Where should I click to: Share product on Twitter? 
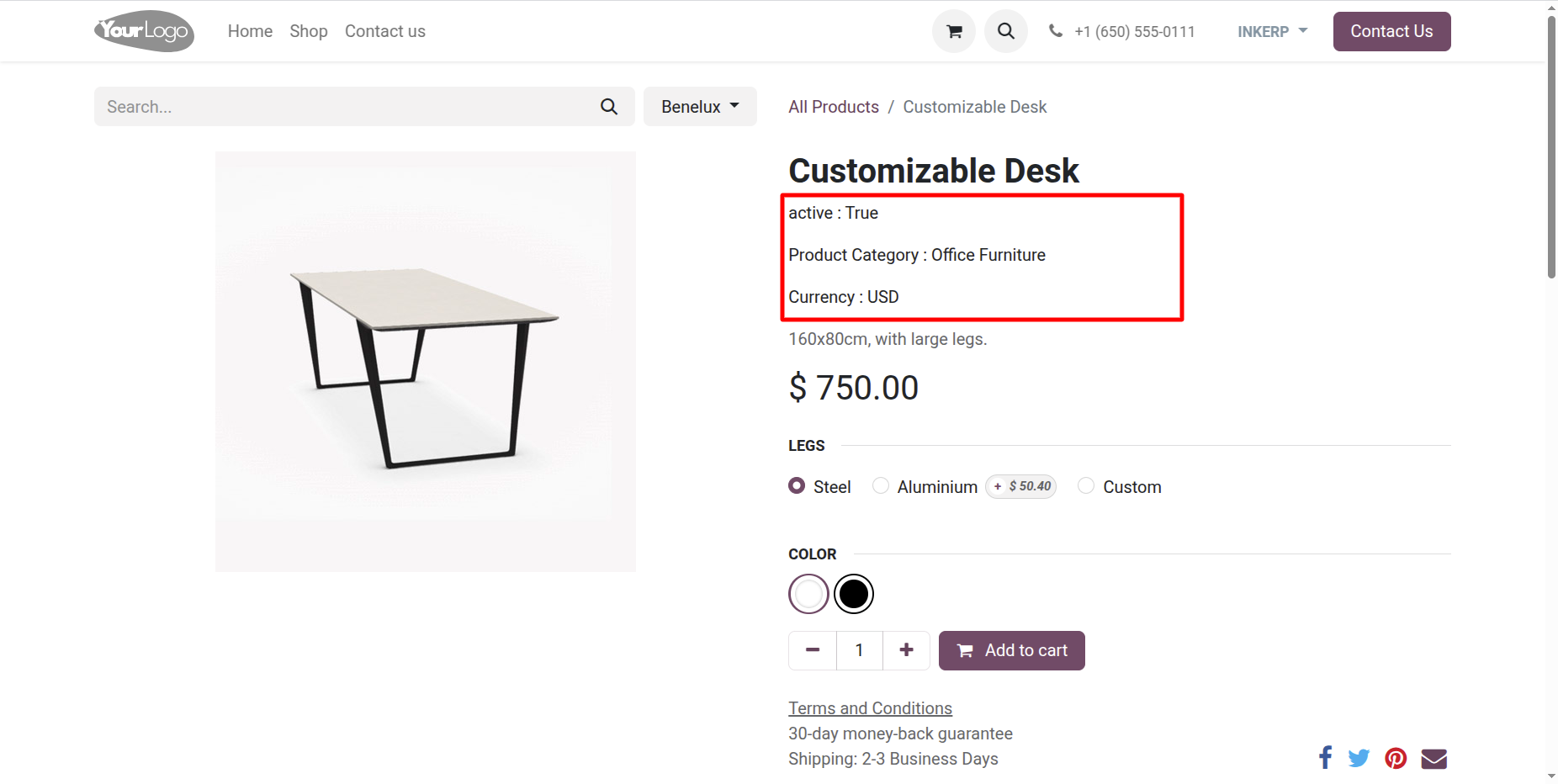click(1359, 758)
